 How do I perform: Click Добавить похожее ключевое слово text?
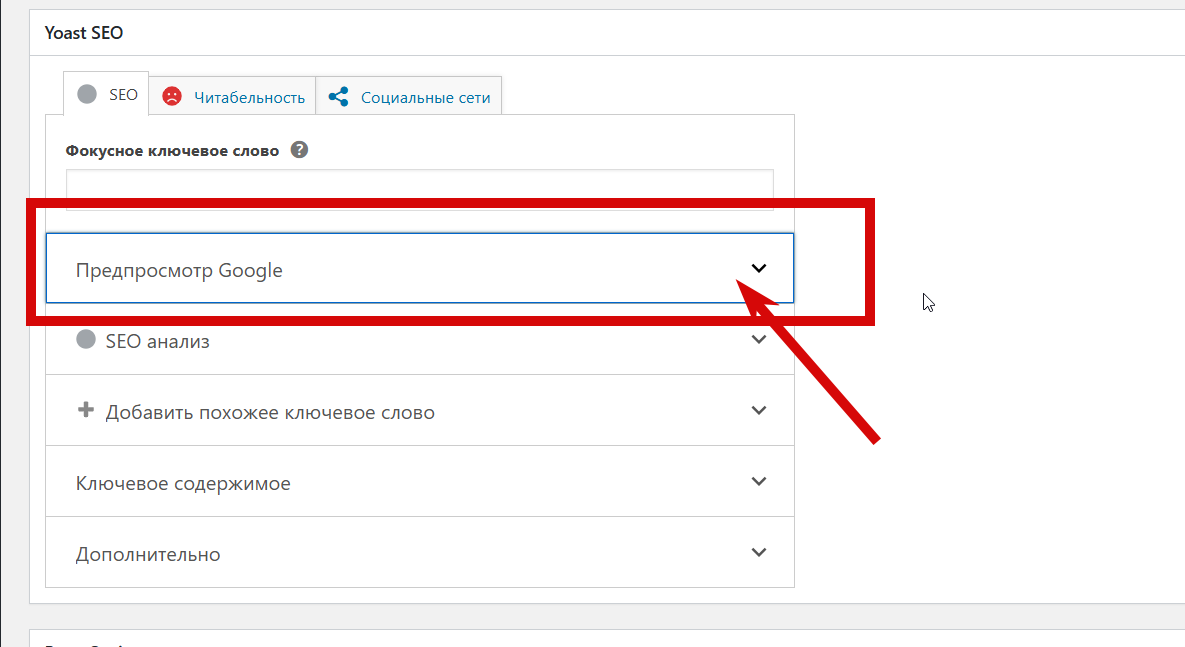coord(270,413)
